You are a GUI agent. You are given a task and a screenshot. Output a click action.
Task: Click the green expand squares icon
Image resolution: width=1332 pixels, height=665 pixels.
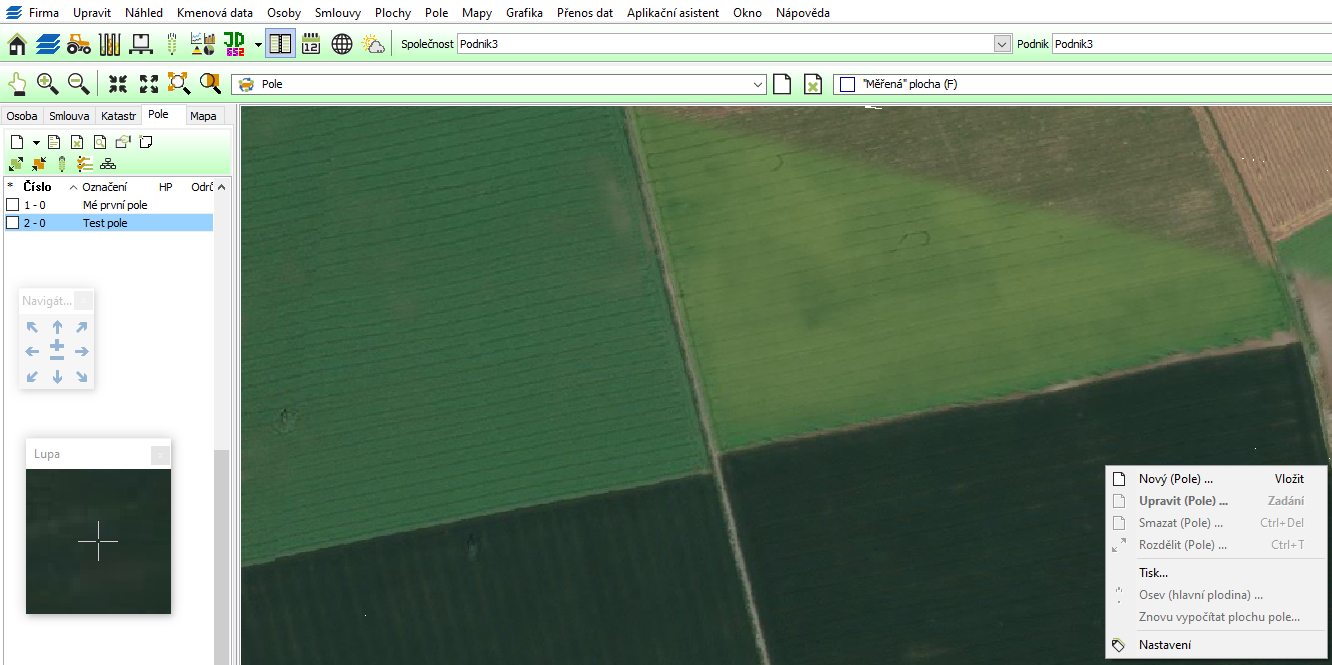tap(17, 164)
